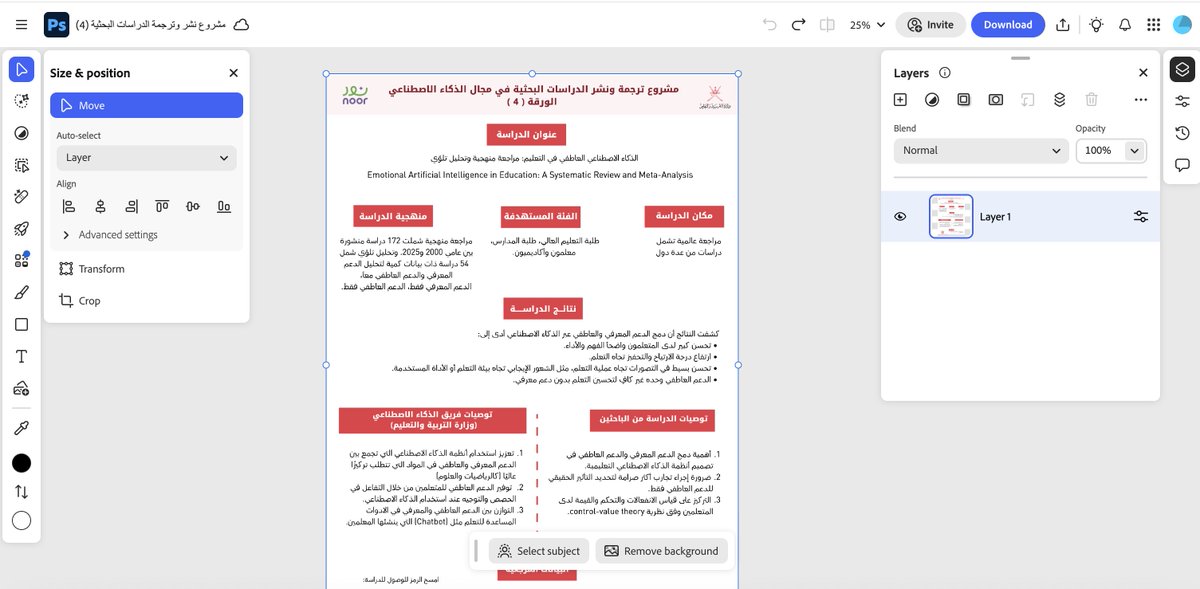
Task: Select the place image tool
Action: click(21, 388)
